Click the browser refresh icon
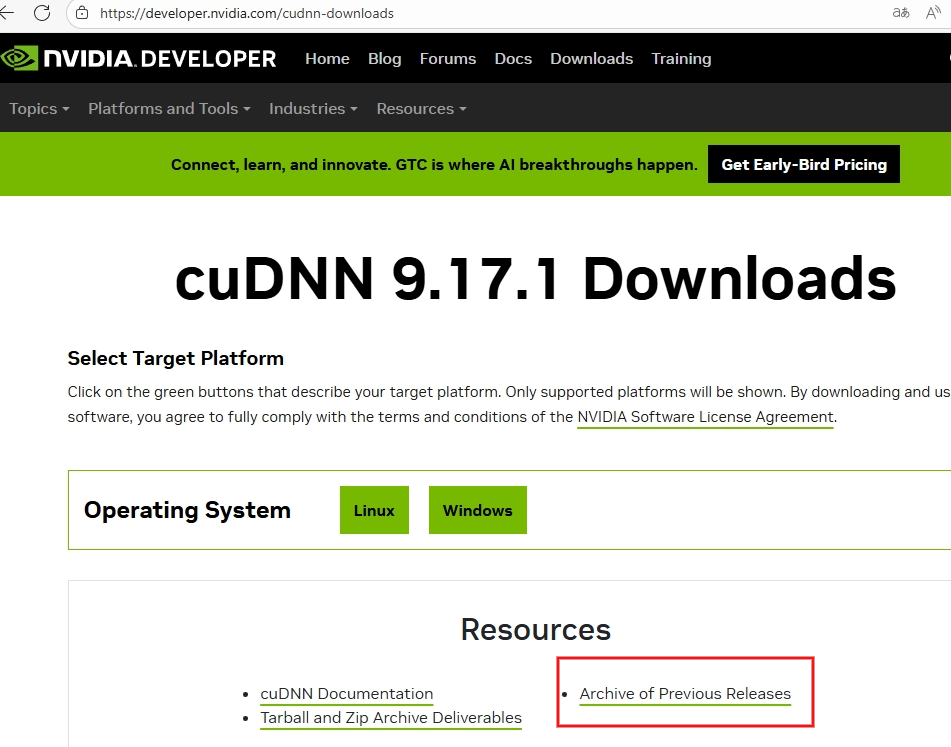951x747 pixels. 42,13
